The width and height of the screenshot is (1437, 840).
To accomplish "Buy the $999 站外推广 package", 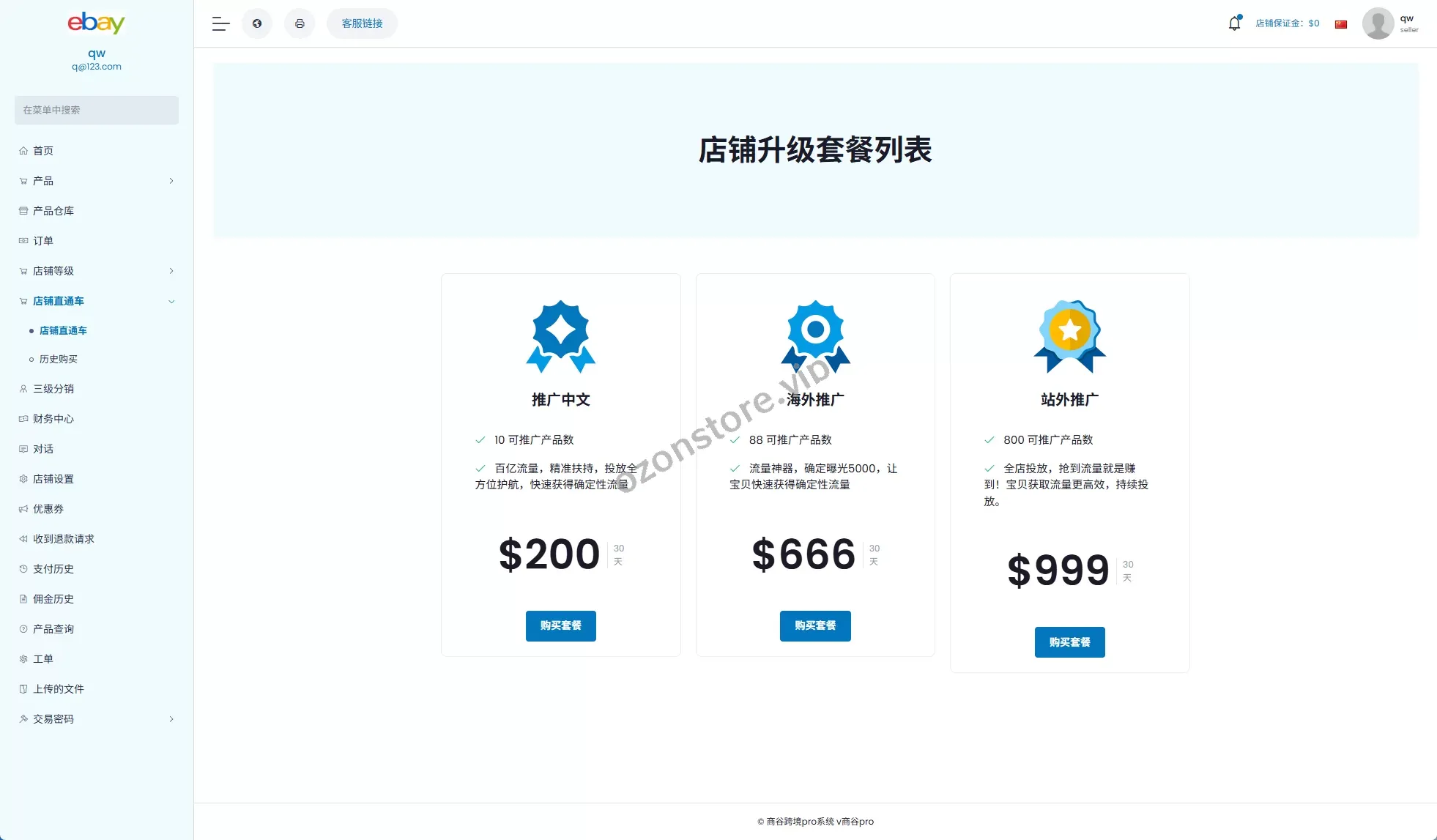I will [1069, 642].
